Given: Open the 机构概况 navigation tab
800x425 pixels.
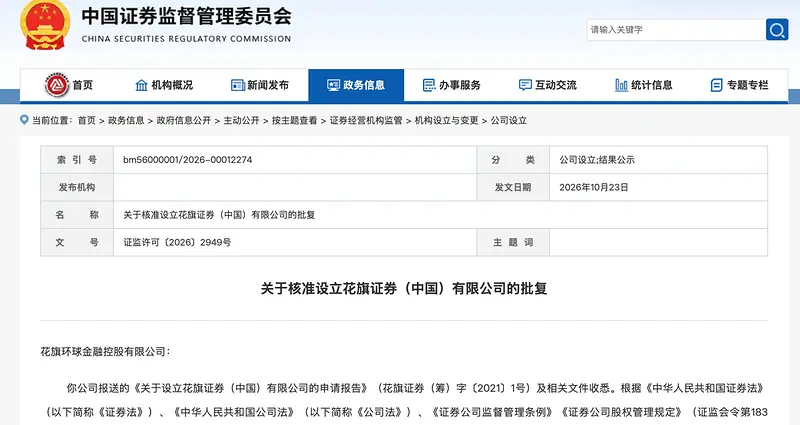Looking at the screenshot, I should pyautogui.click(x=164, y=85).
